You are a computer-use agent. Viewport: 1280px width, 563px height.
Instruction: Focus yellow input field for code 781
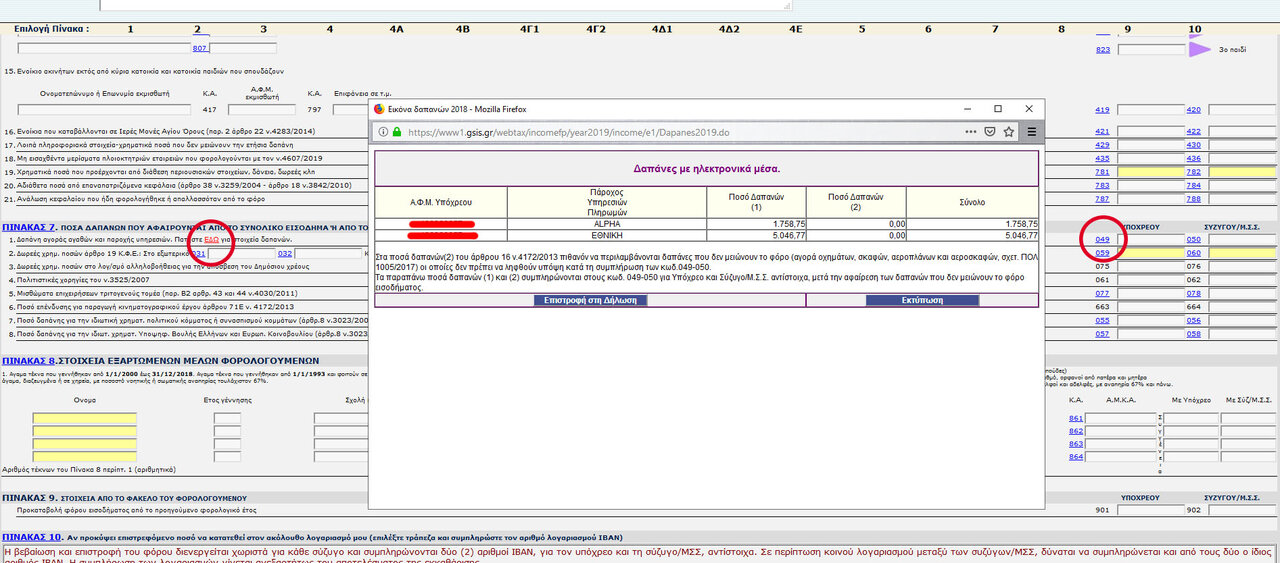coord(1149,172)
